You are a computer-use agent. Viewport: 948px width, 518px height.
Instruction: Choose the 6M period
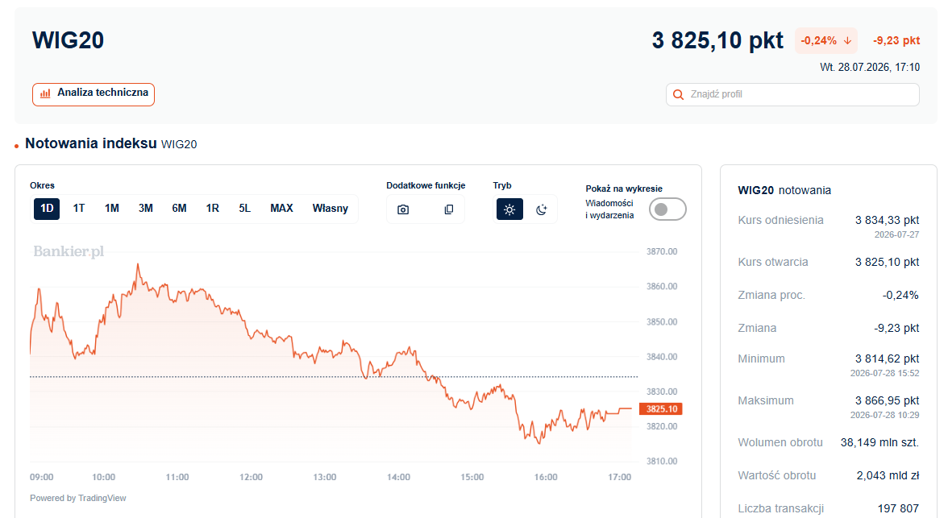(x=179, y=209)
